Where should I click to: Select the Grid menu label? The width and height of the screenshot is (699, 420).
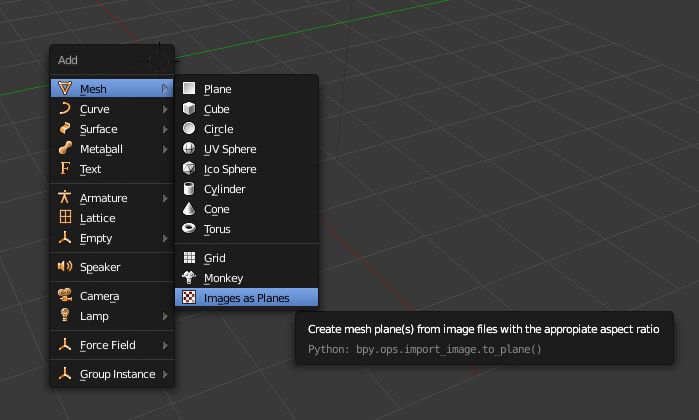coord(214,258)
